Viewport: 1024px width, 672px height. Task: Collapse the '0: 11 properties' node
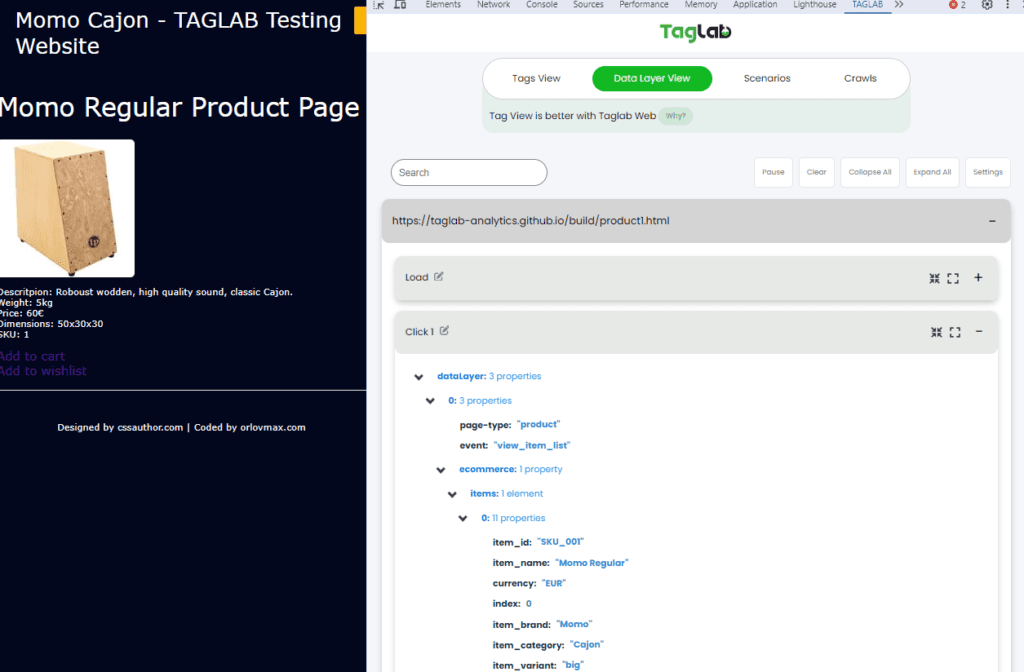(463, 519)
